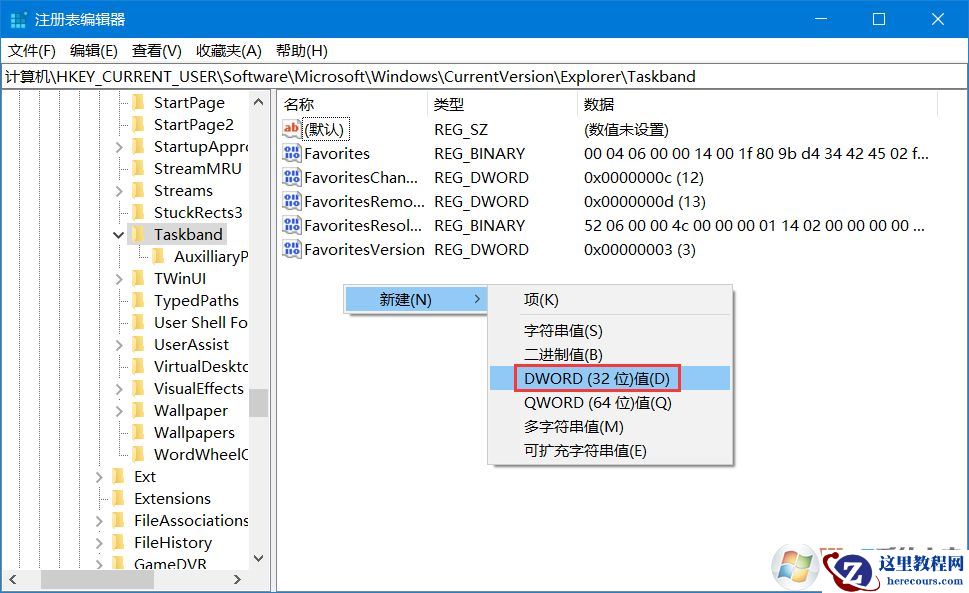The image size is (969, 593).
Task: Click the AuxilliaryP folder icon
Action: click(x=160, y=256)
